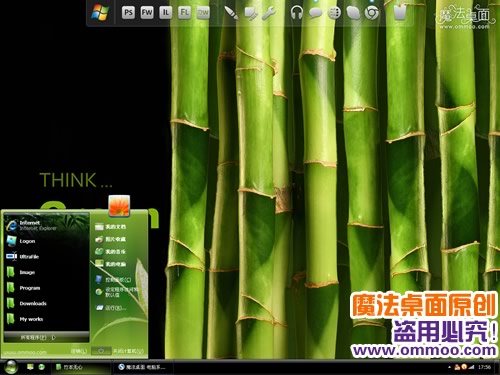Open My Music in start menu right column
Image resolution: width=500 pixels, height=375 pixels.
[x=110, y=251]
